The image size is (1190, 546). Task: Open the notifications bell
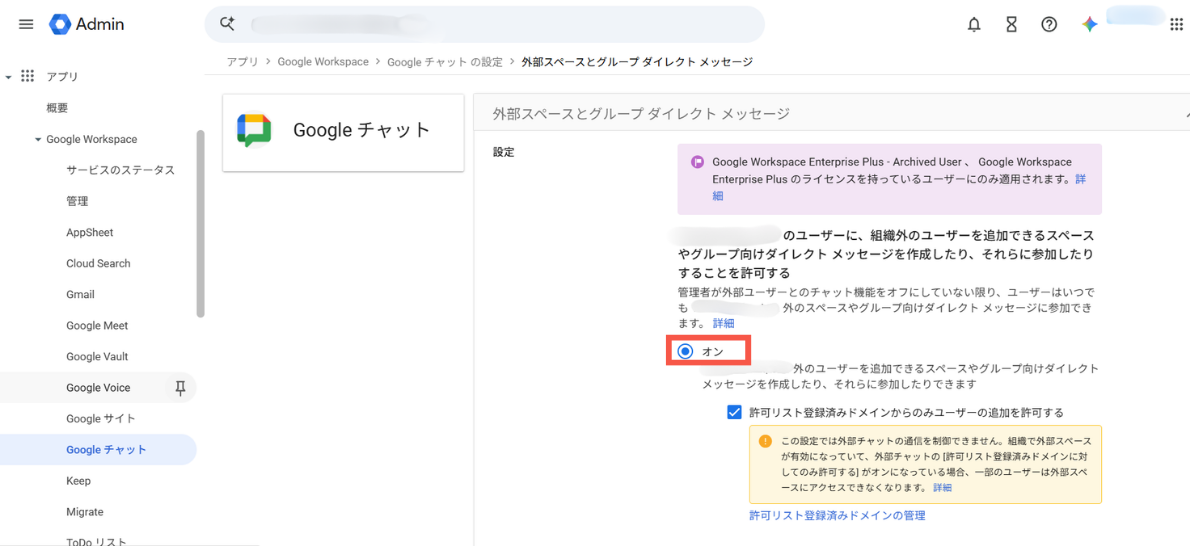pyautogui.click(x=974, y=24)
